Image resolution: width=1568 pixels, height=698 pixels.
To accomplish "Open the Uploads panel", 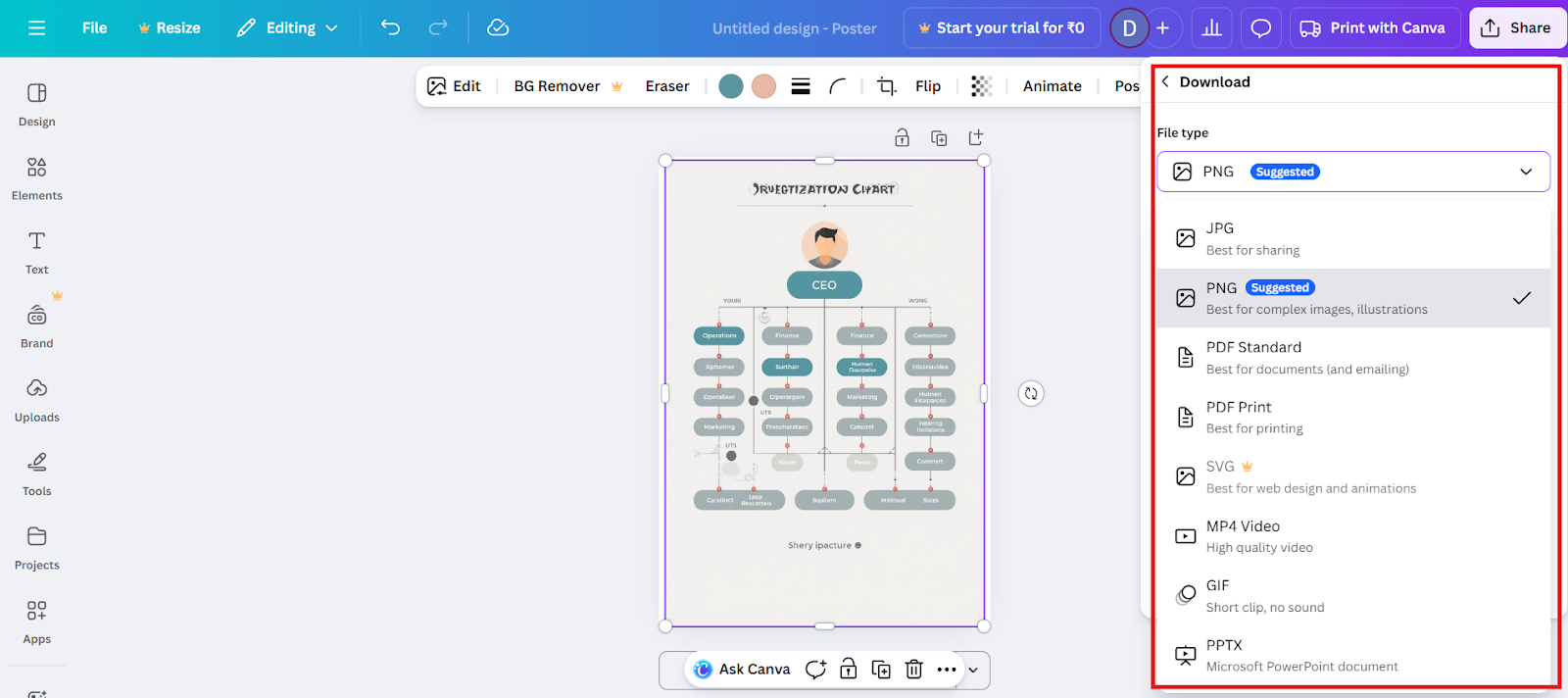I will click(x=36, y=400).
